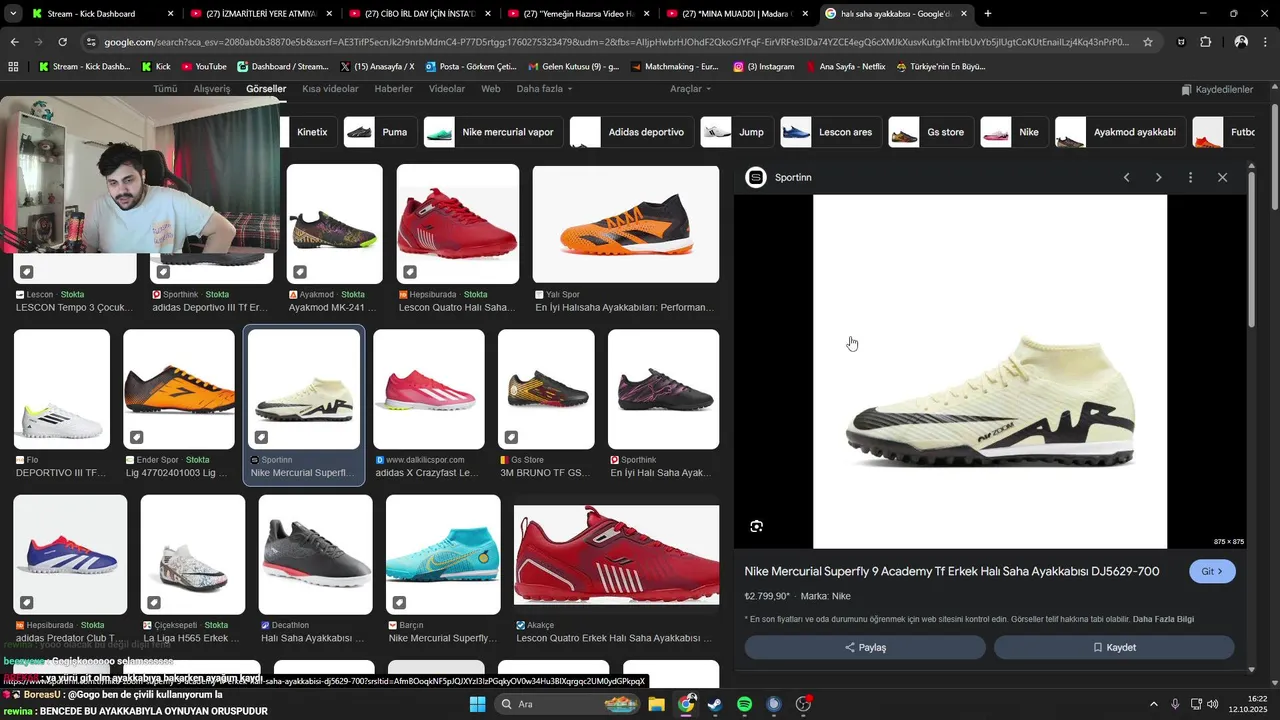This screenshot has width=1280, height=720.
Task: Open the Ender Spor orange shoe thumbnail
Action: 178,389
